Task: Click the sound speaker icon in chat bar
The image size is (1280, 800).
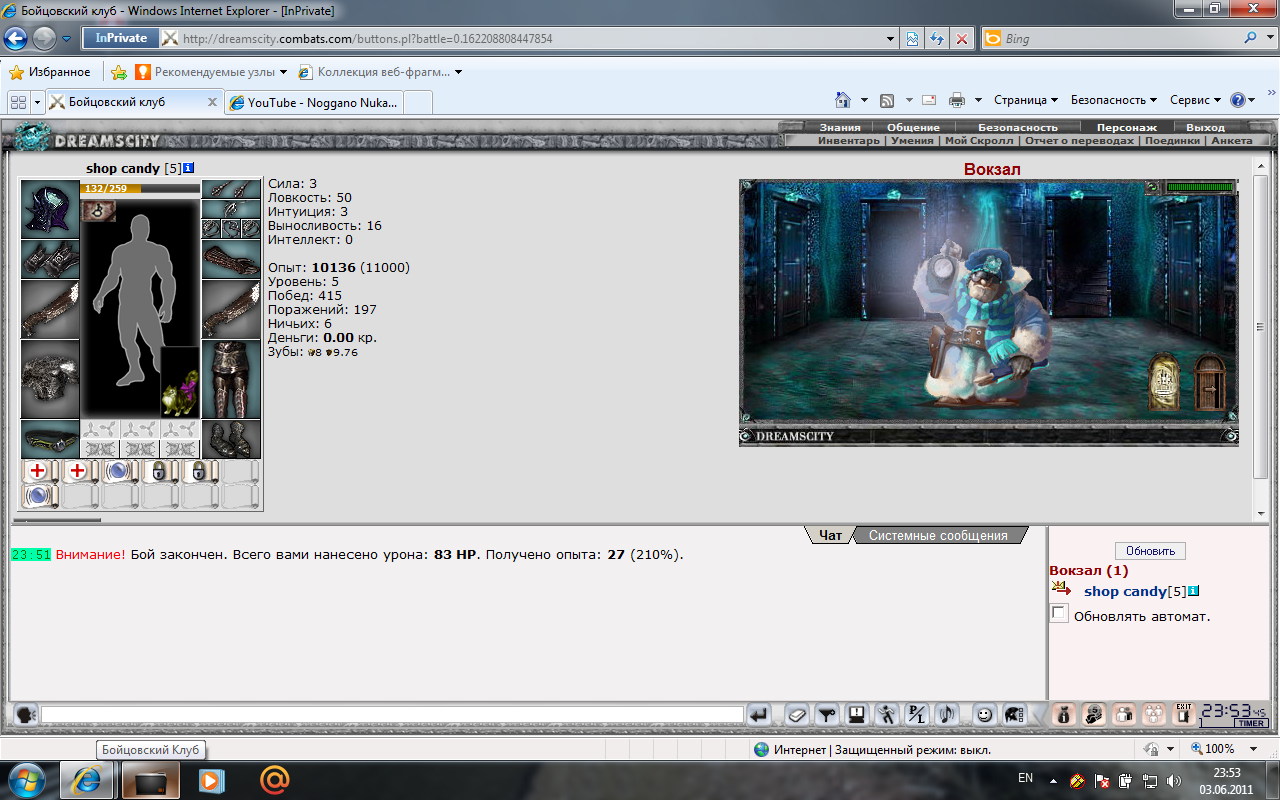Action: 947,714
